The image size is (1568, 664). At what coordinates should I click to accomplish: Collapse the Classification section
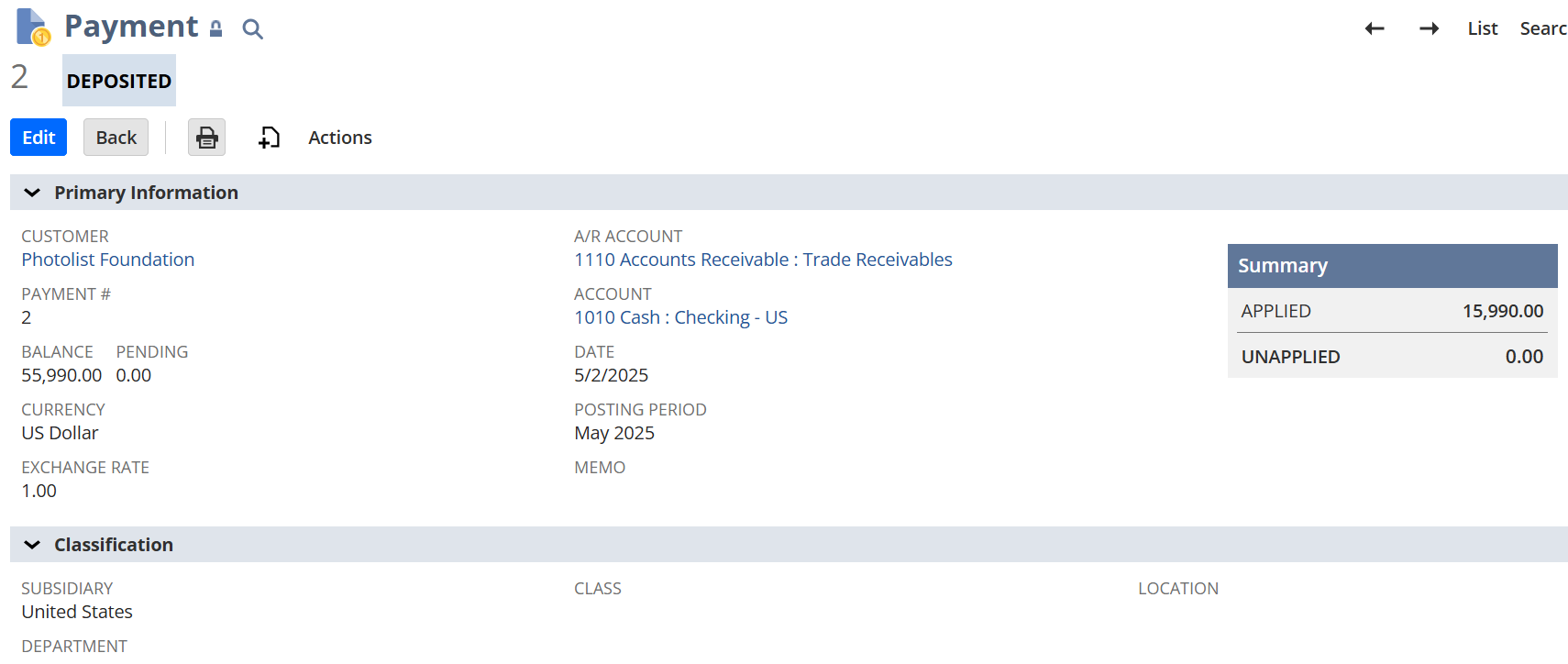[x=32, y=545]
